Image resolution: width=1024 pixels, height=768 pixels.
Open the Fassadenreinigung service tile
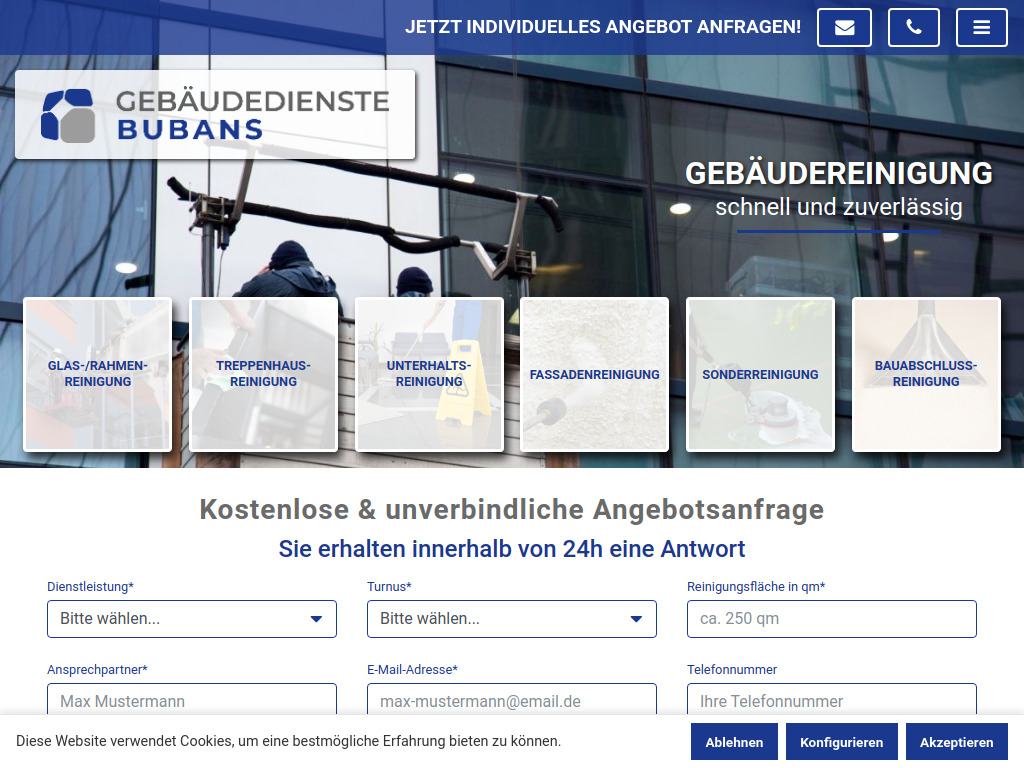(x=594, y=374)
